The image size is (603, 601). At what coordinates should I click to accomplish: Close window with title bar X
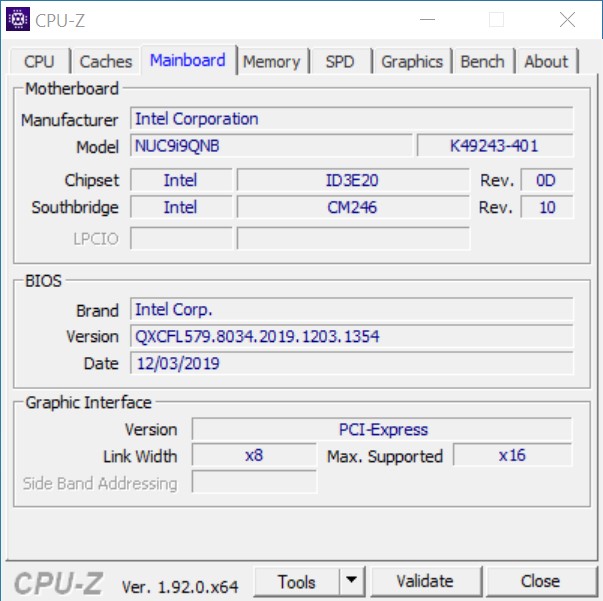coord(567,19)
